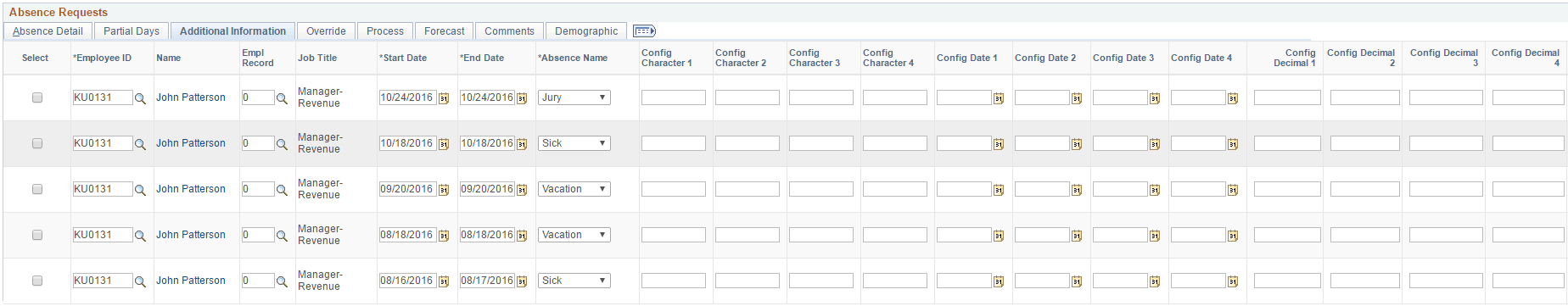Screen dimensions: 1568x306
Task: Click End Date field 08/17/2016
Action: (x=487, y=281)
